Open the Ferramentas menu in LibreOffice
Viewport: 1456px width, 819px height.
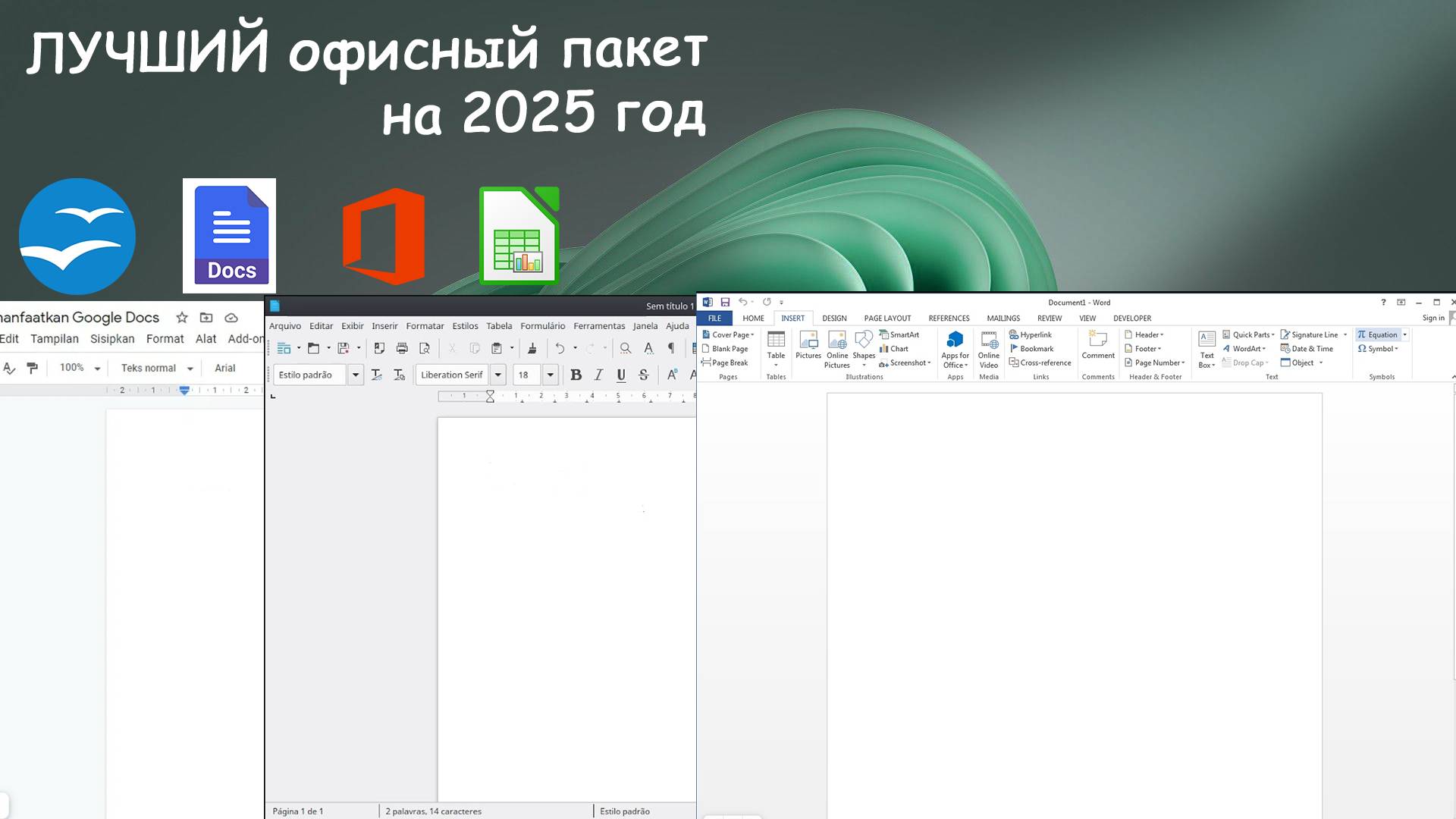599,326
